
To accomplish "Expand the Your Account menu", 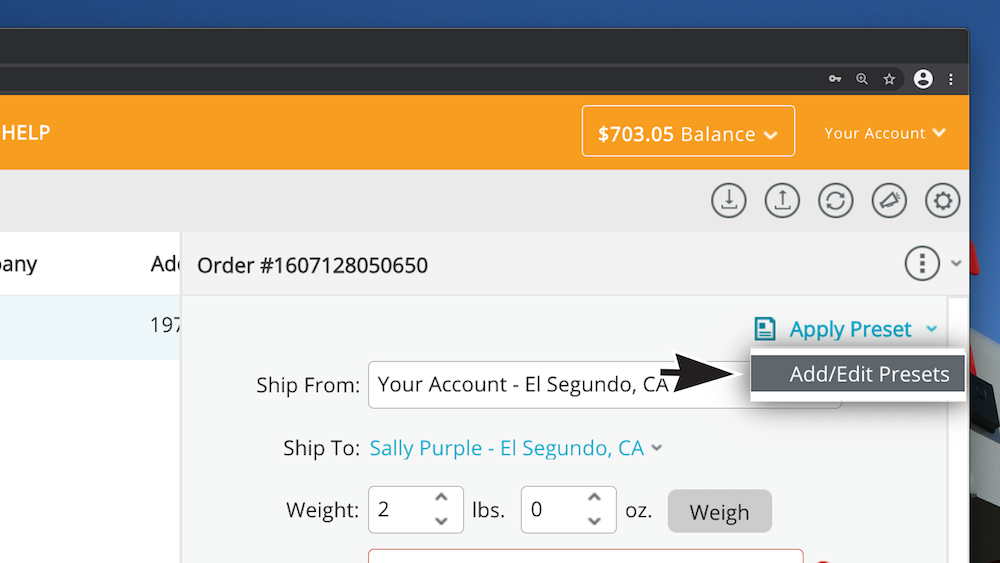I will [x=885, y=133].
